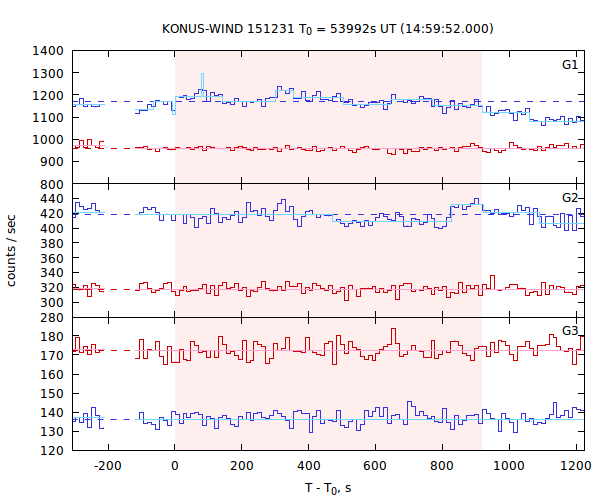Image resolution: width=600 pixels, height=500 pixels.
Task: Click the 800 tick on the x-axis
Action: click(x=442, y=466)
